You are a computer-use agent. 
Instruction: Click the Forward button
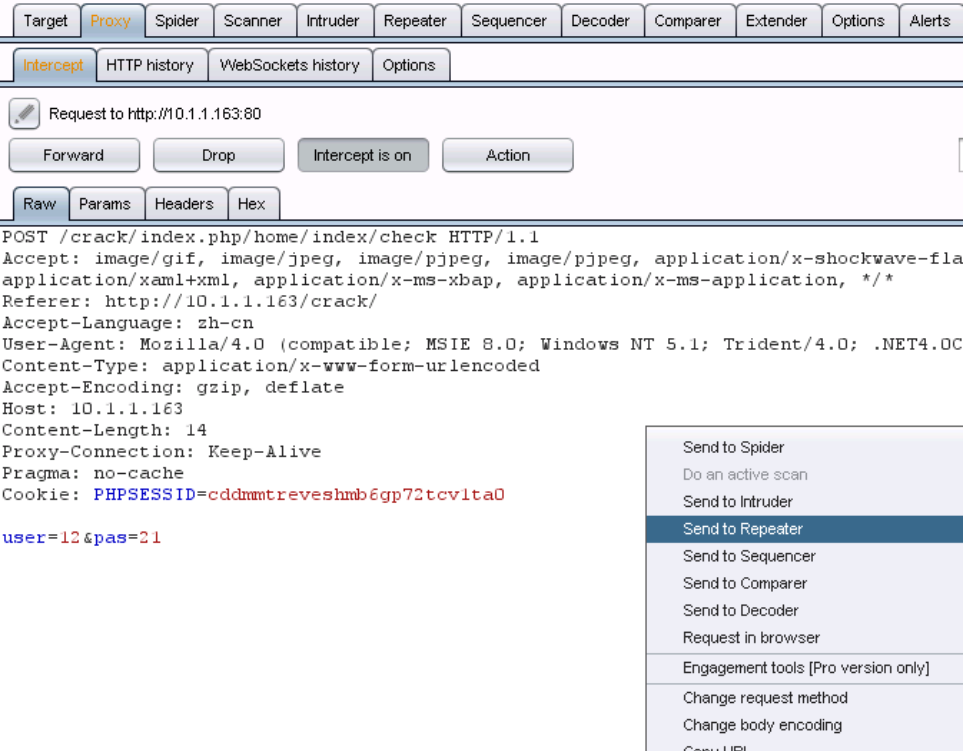74,155
